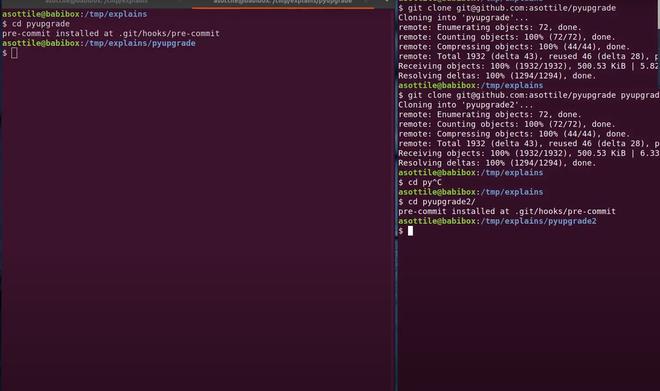
Task: Click the last 'Resolving deltas: 100%' line
Action: point(497,163)
